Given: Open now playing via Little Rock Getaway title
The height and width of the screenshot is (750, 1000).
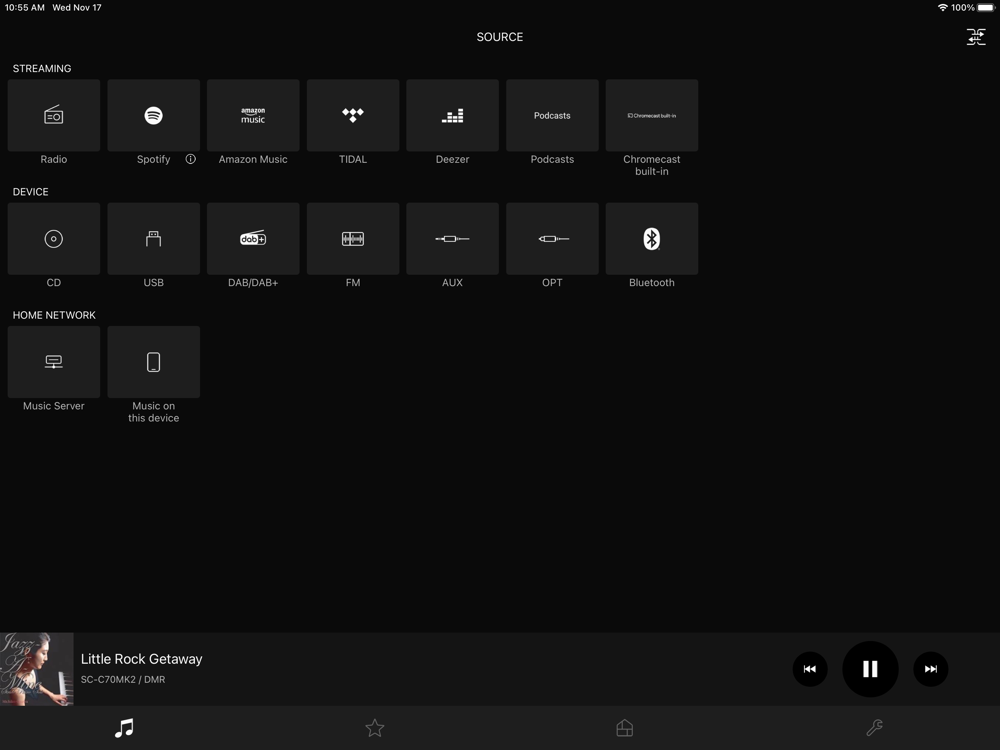Looking at the screenshot, I should pos(142,659).
